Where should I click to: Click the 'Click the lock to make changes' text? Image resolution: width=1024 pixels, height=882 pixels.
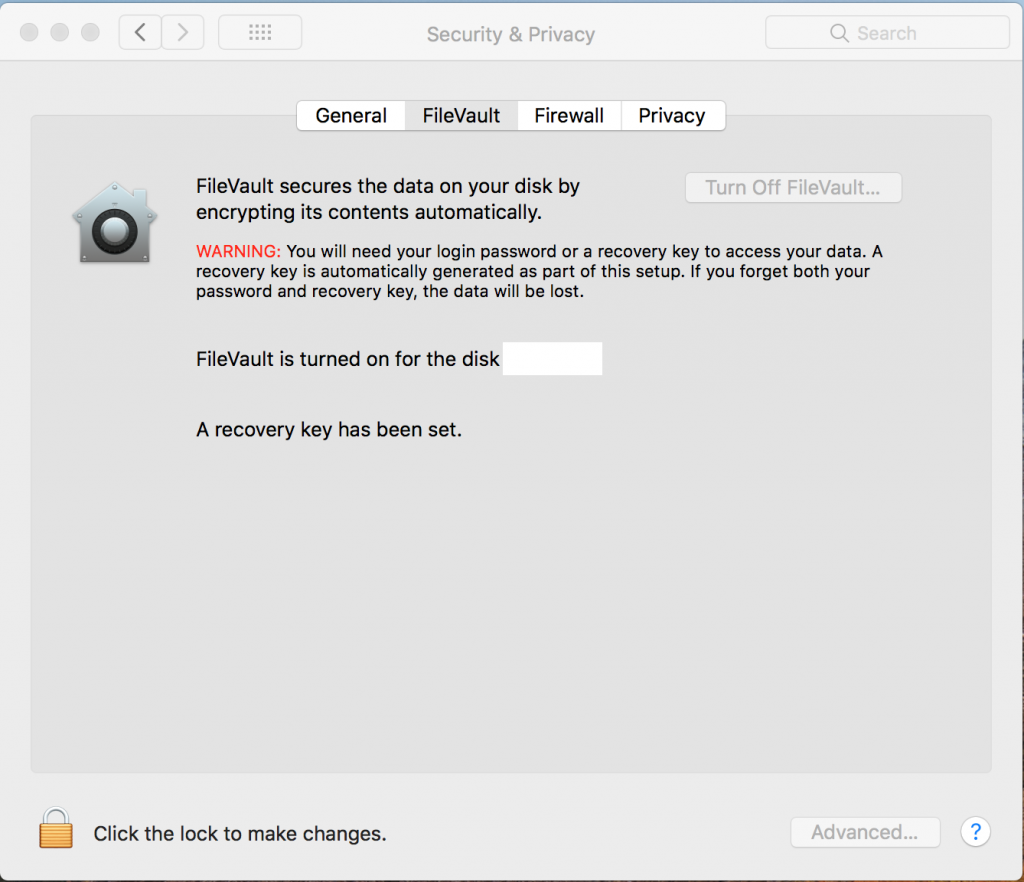click(x=240, y=833)
